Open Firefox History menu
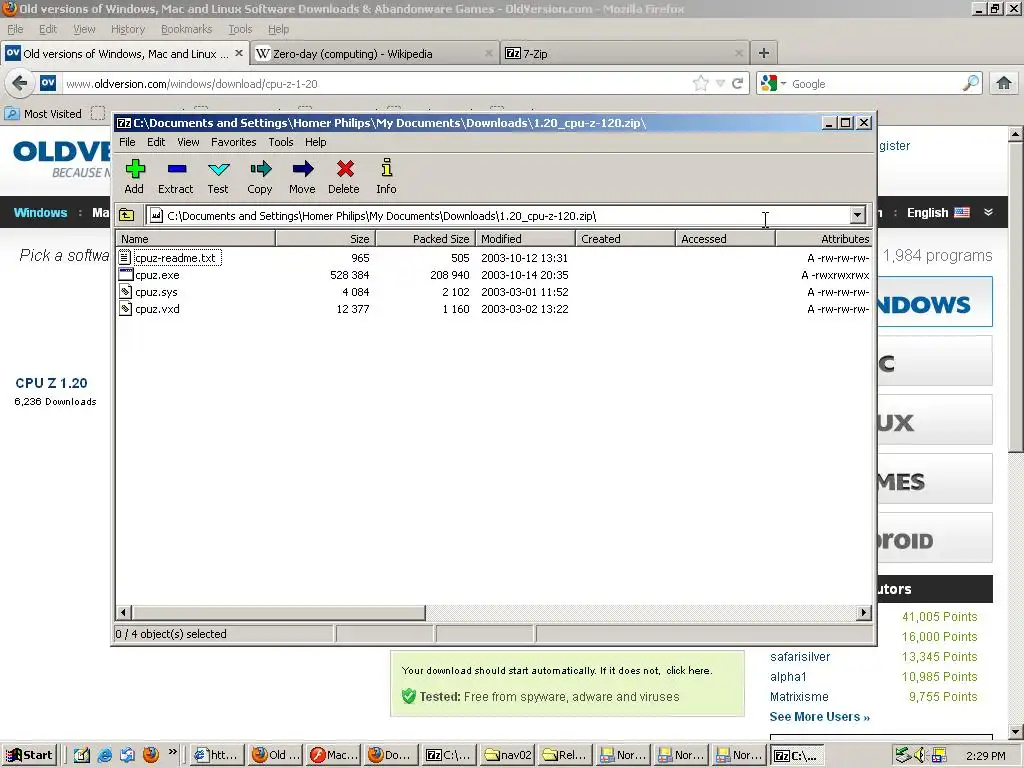1024x768 pixels. coord(127,29)
